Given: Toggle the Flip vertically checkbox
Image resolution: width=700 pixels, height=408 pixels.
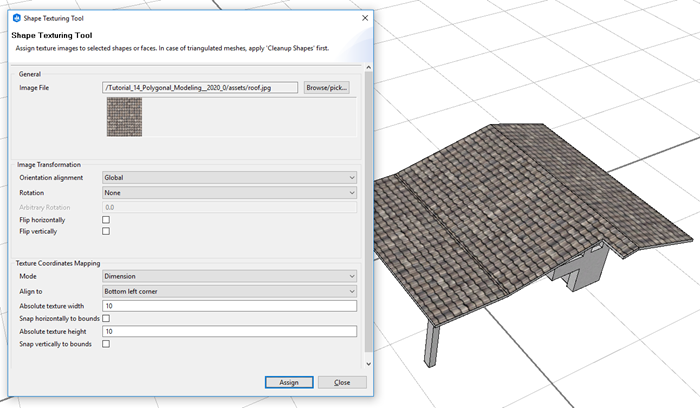Looking at the screenshot, I should (106, 231).
